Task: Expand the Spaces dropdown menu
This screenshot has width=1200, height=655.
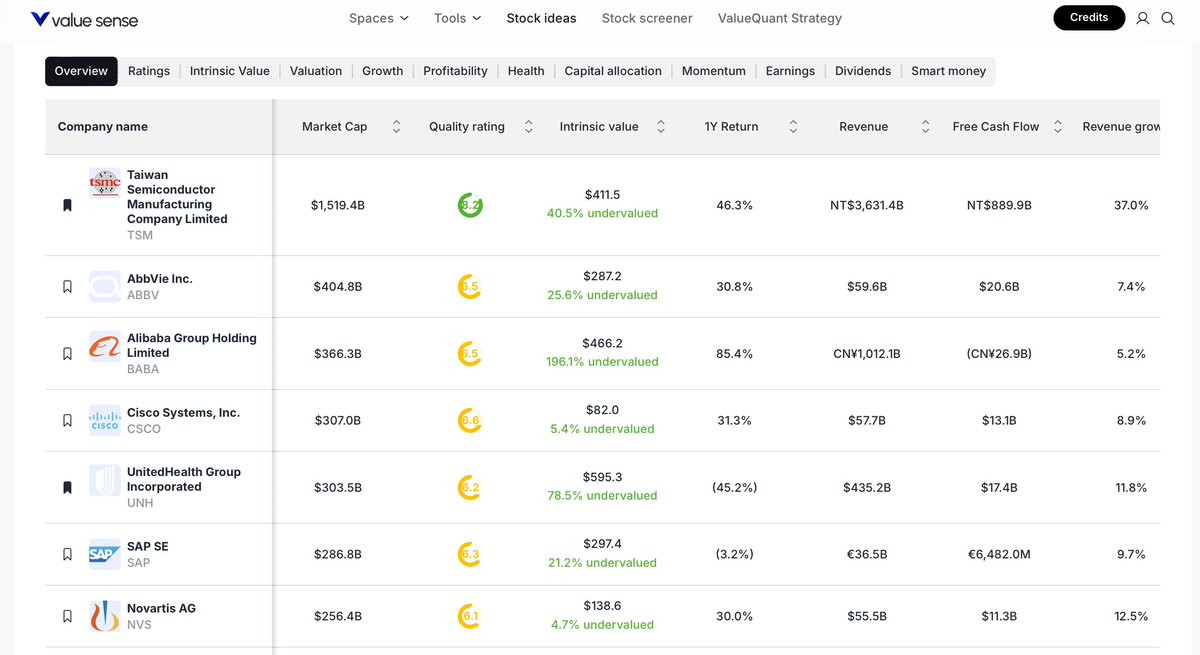Action: 378,18
